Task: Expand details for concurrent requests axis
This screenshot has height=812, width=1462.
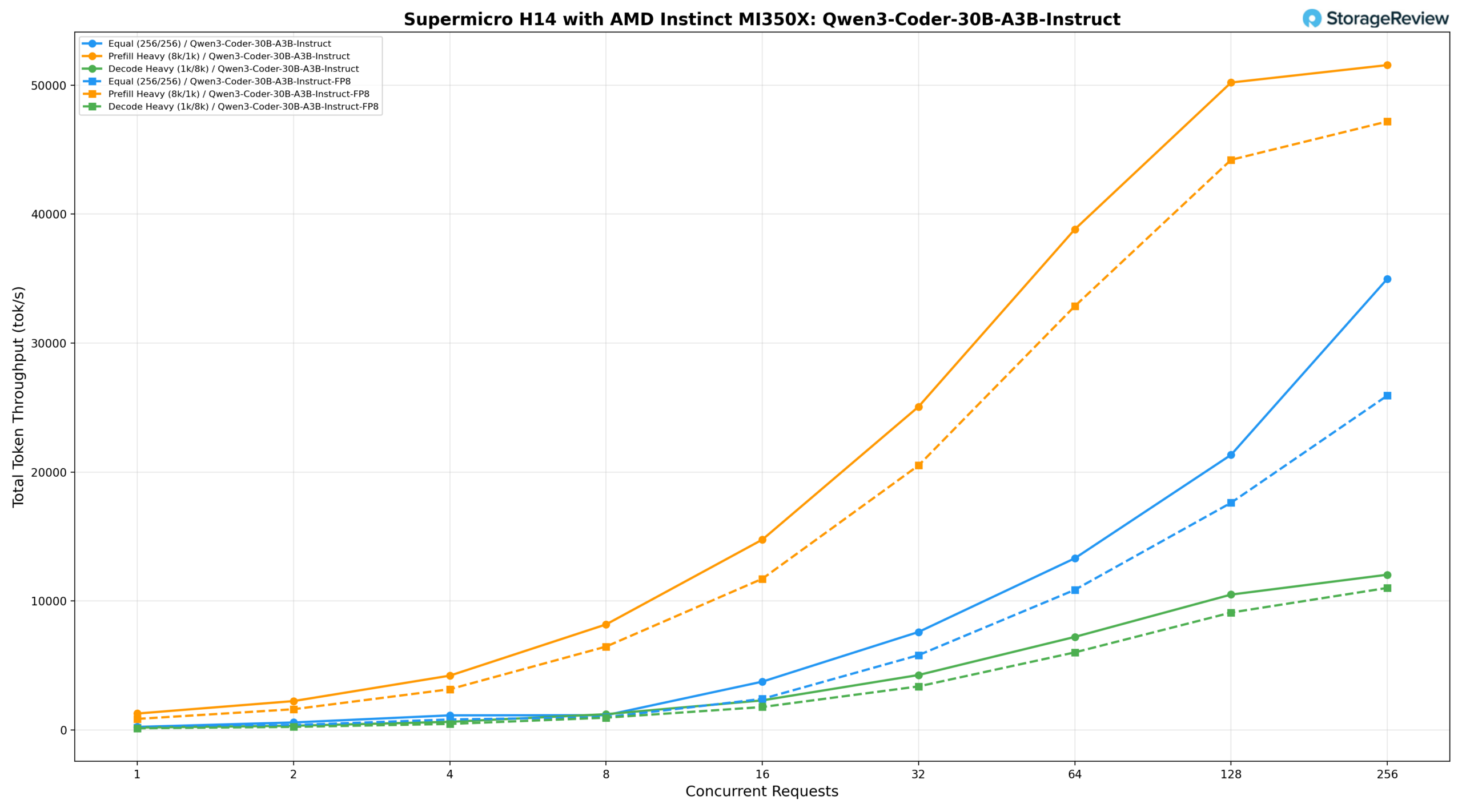Action: coord(762,791)
